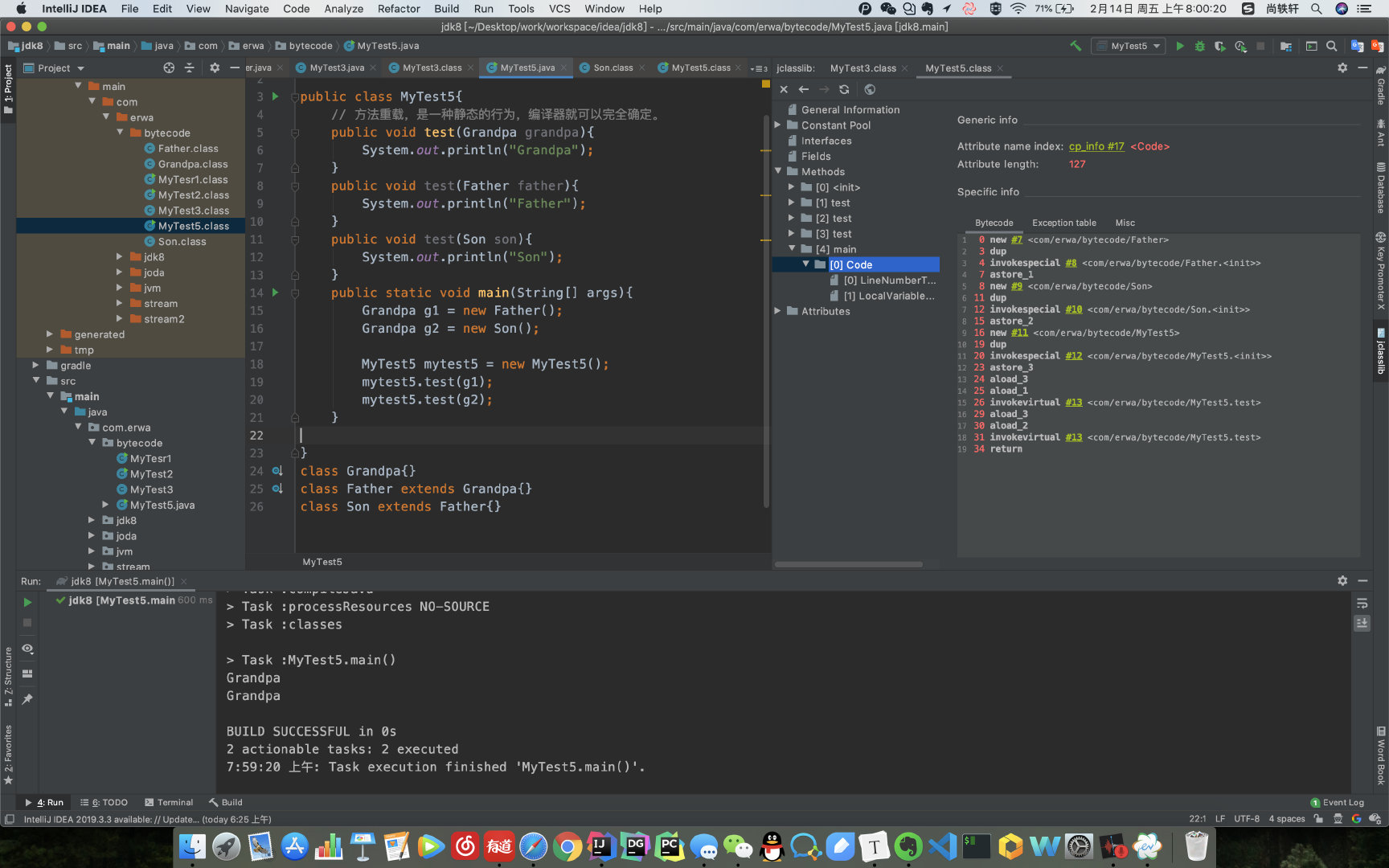1389x868 pixels.
Task: Toggle the Word Book side tool window tab
Action: tap(1380, 755)
